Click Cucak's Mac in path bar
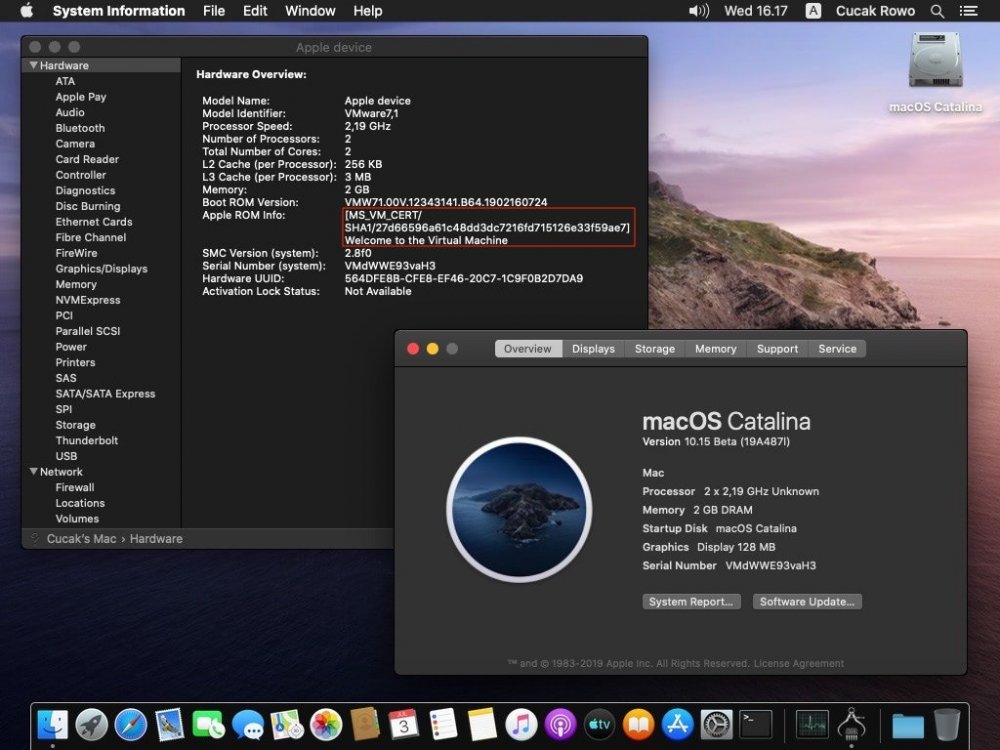Image resolution: width=1000 pixels, height=750 pixels. pyautogui.click(x=81, y=539)
